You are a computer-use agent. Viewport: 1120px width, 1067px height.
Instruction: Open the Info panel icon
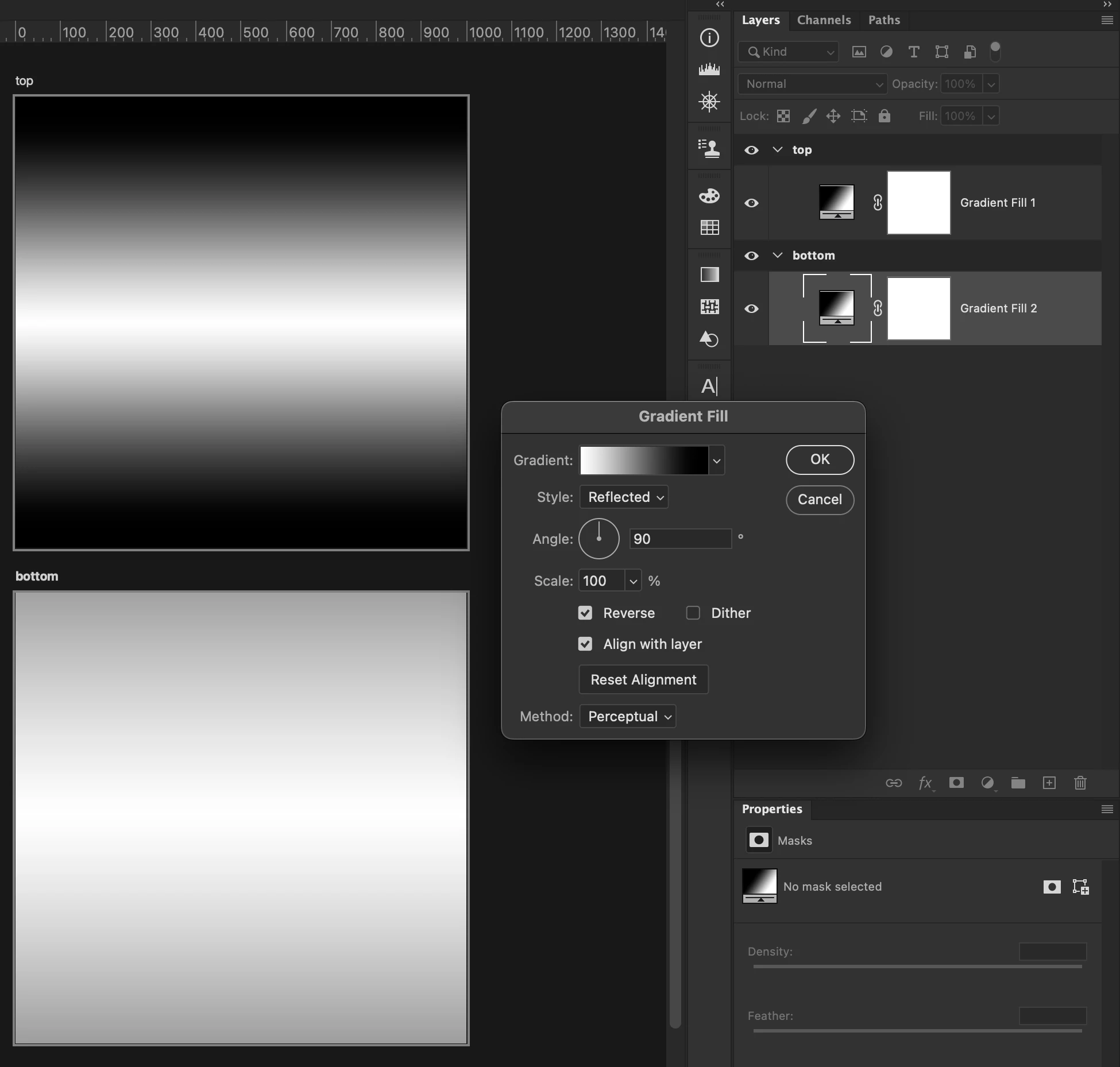click(709, 38)
